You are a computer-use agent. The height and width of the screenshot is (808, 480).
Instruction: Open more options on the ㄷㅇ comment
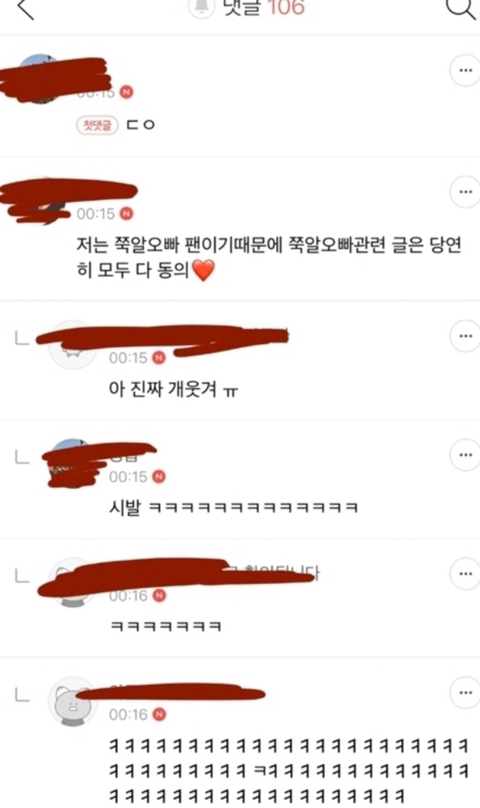465,71
